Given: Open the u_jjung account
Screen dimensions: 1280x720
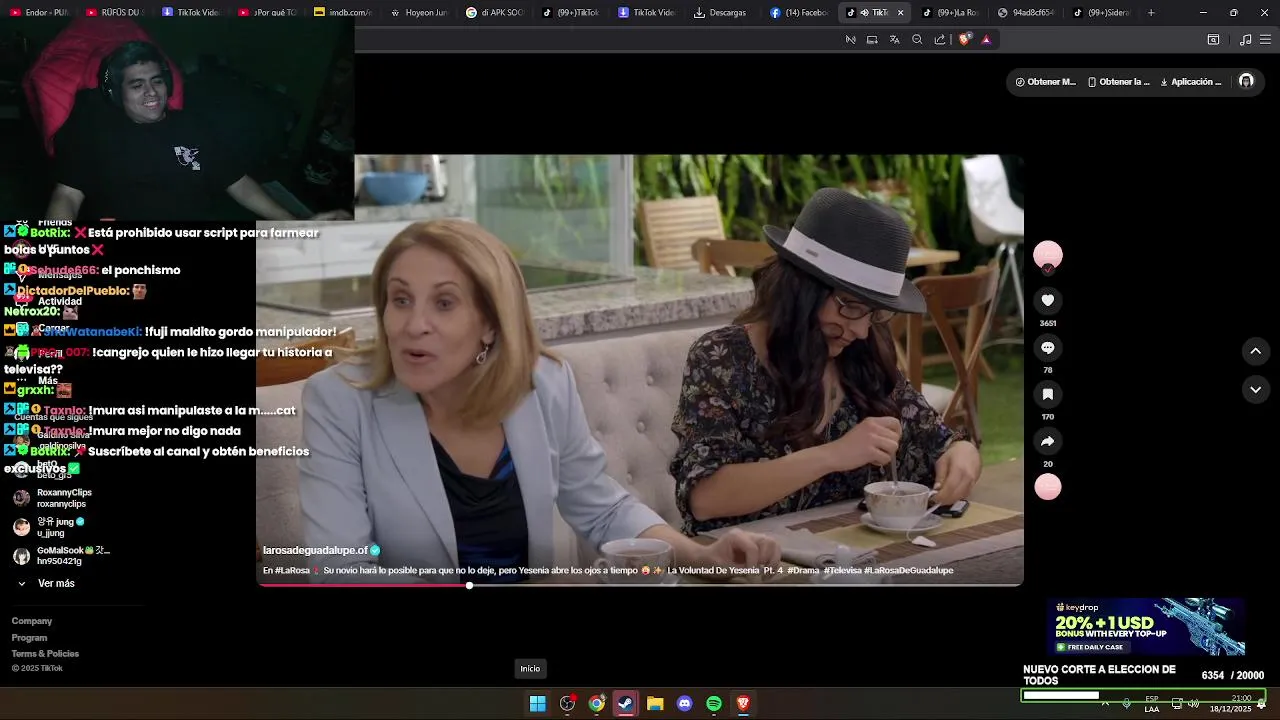Looking at the screenshot, I should [x=49, y=527].
